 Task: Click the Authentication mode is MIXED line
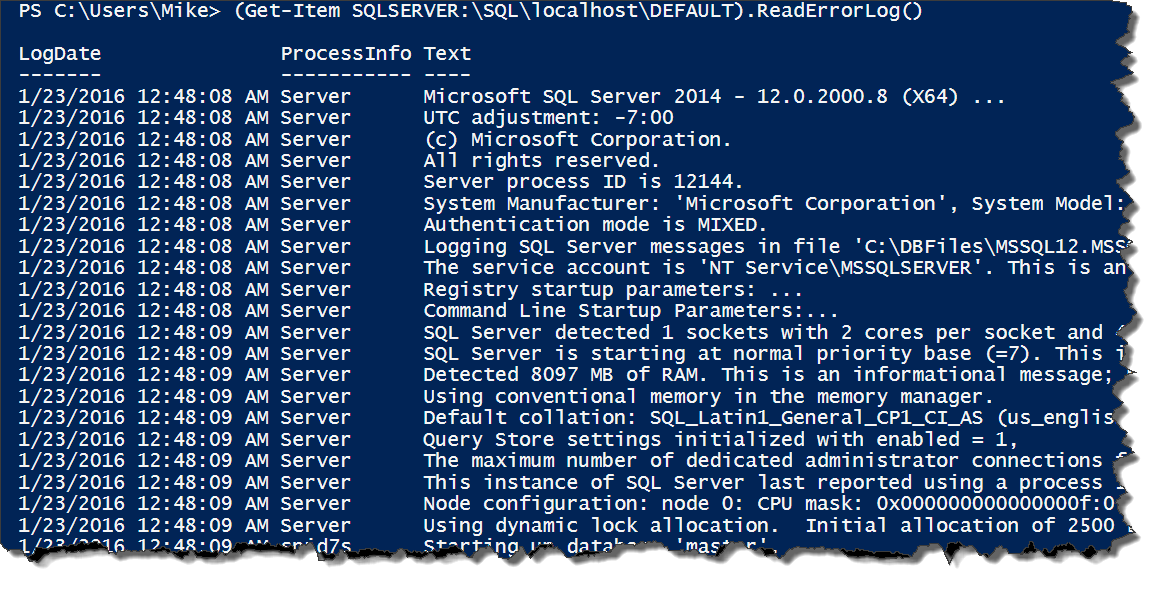tap(595, 225)
